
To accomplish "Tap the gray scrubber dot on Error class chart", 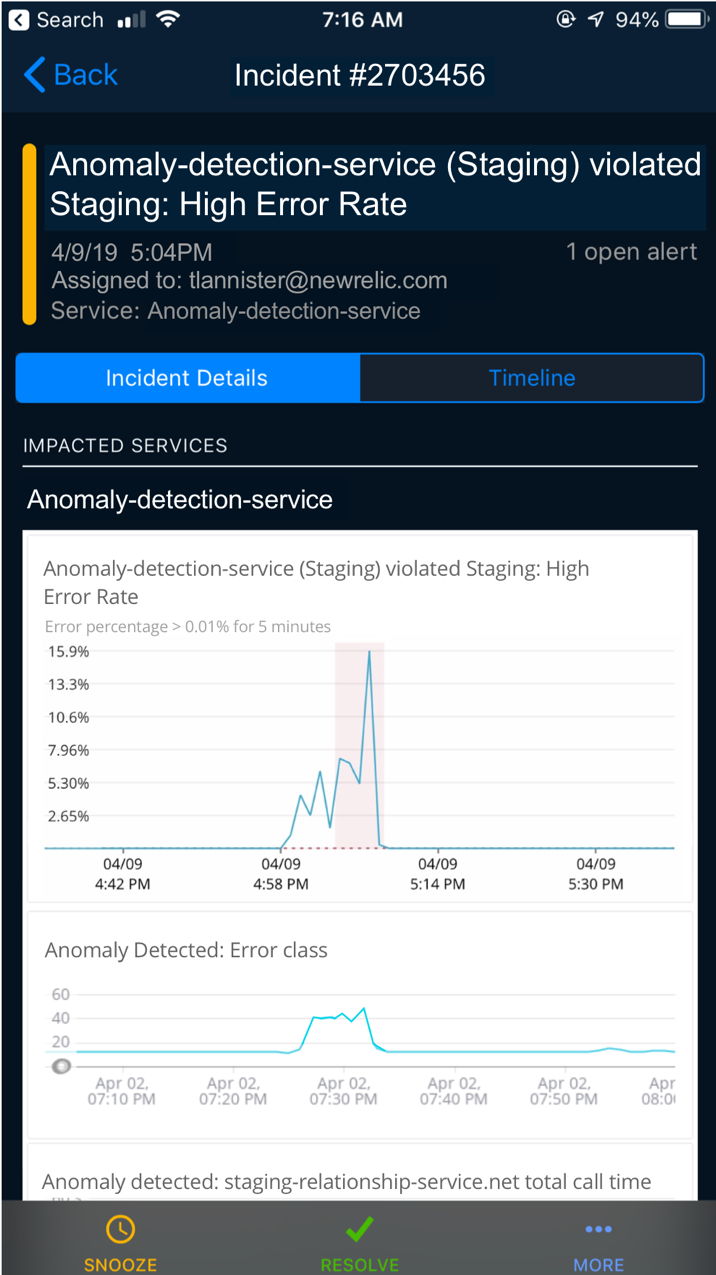I will pos(60,1066).
